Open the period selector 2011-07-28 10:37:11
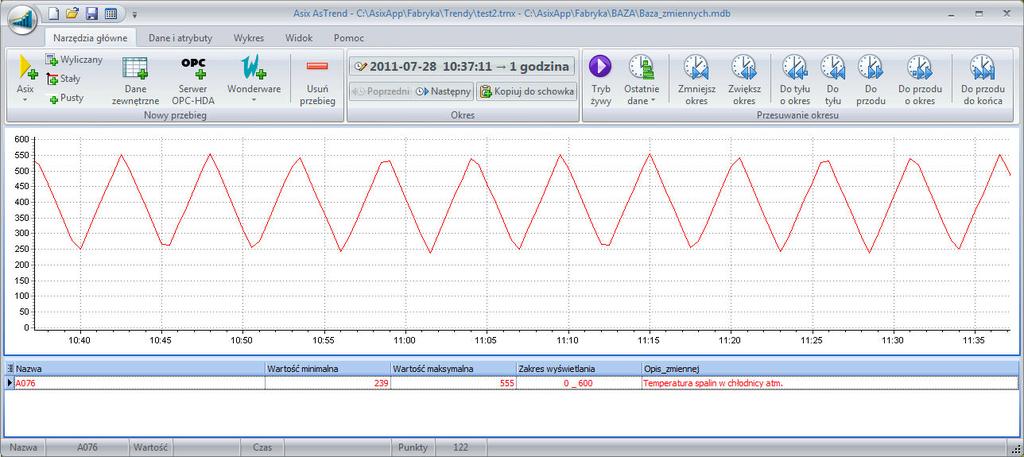The height and width of the screenshot is (457, 1024). 462,67
